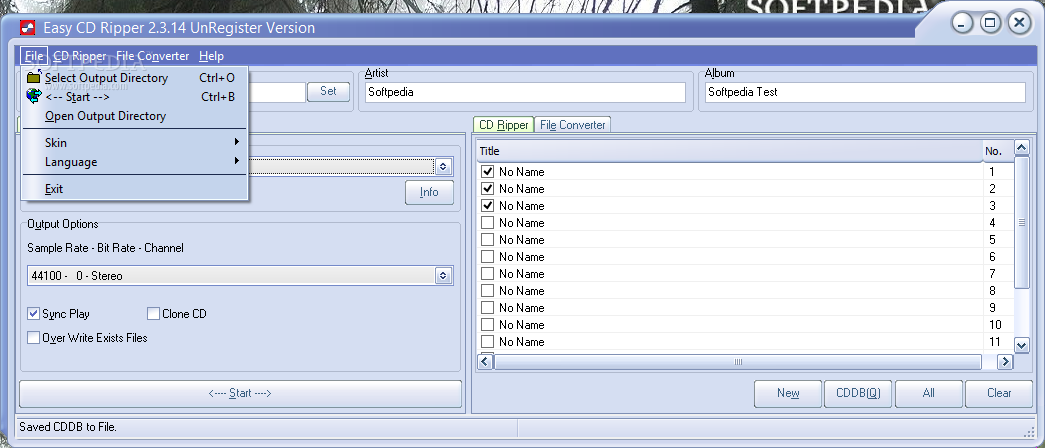
Task: Click the New button
Action: click(788, 393)
